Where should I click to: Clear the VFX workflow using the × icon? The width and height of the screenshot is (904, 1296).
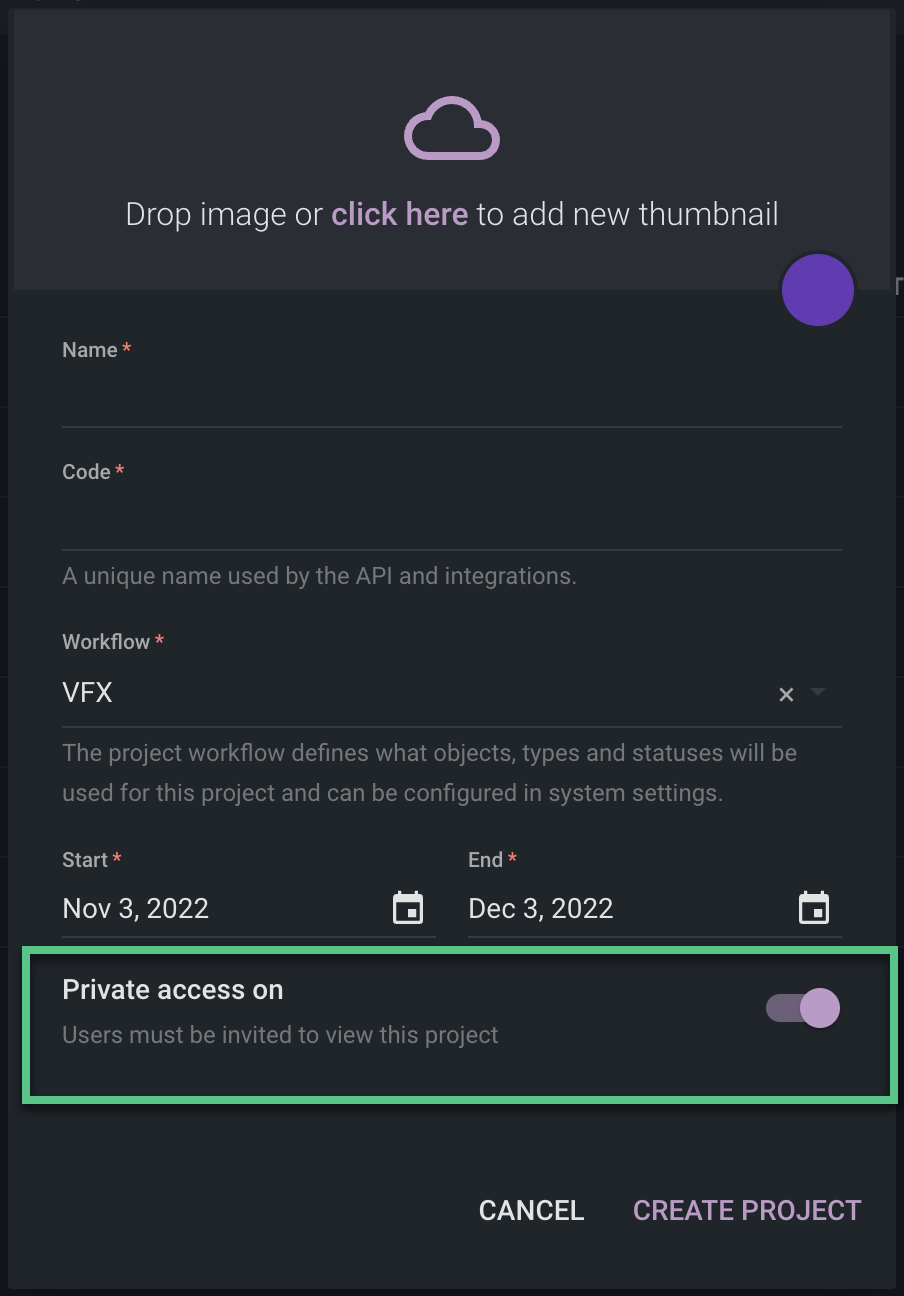[786, 693]
